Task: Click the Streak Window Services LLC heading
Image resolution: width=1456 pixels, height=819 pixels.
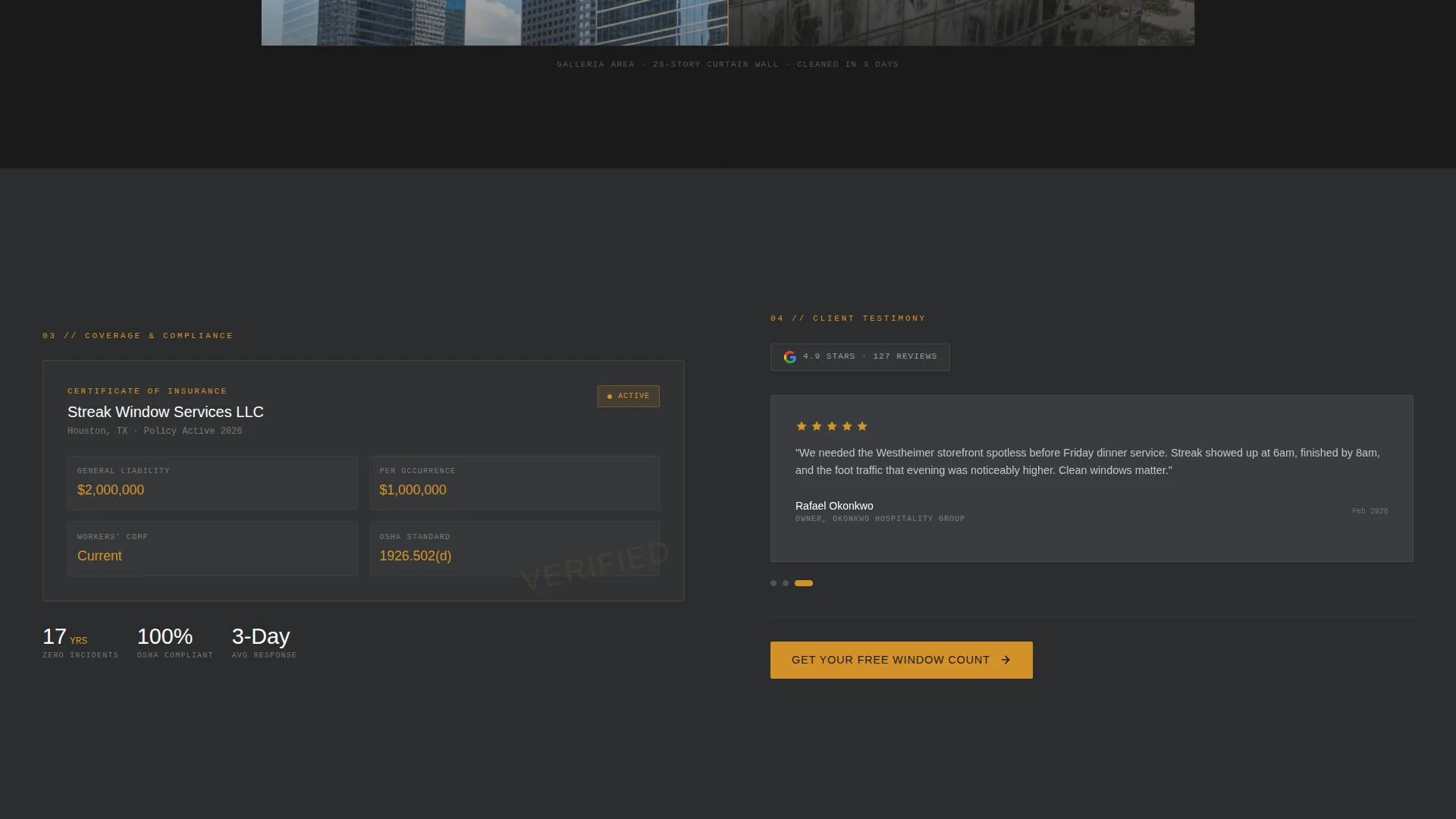Action: tap(165, 412)
